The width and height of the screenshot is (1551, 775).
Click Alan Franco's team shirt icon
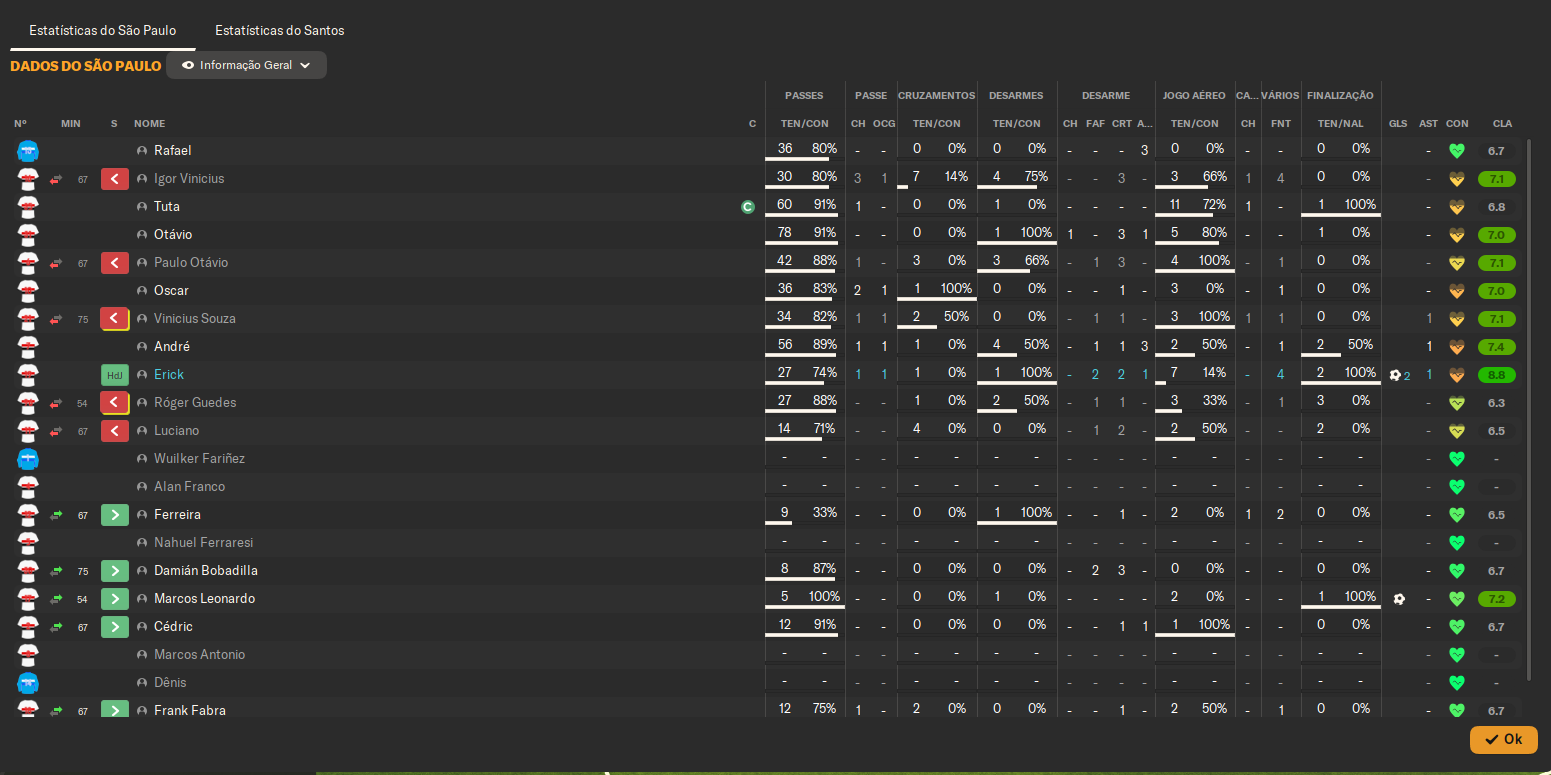(28, 487)
